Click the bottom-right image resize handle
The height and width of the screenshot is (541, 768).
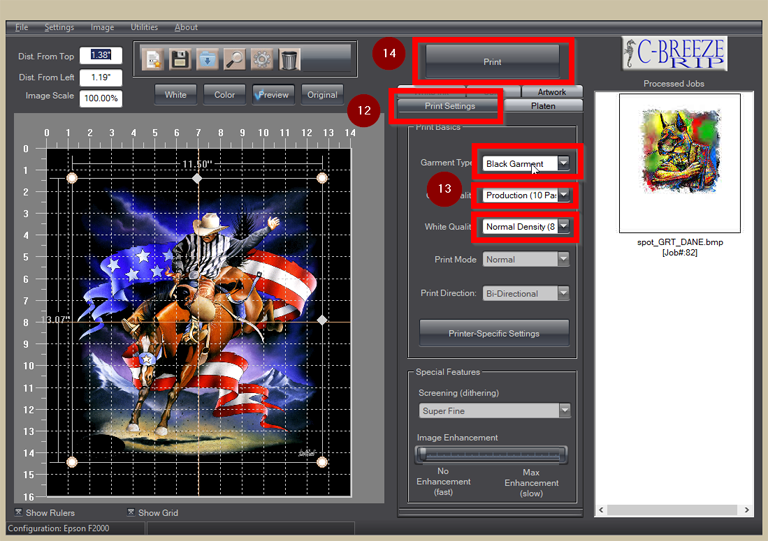322,462
